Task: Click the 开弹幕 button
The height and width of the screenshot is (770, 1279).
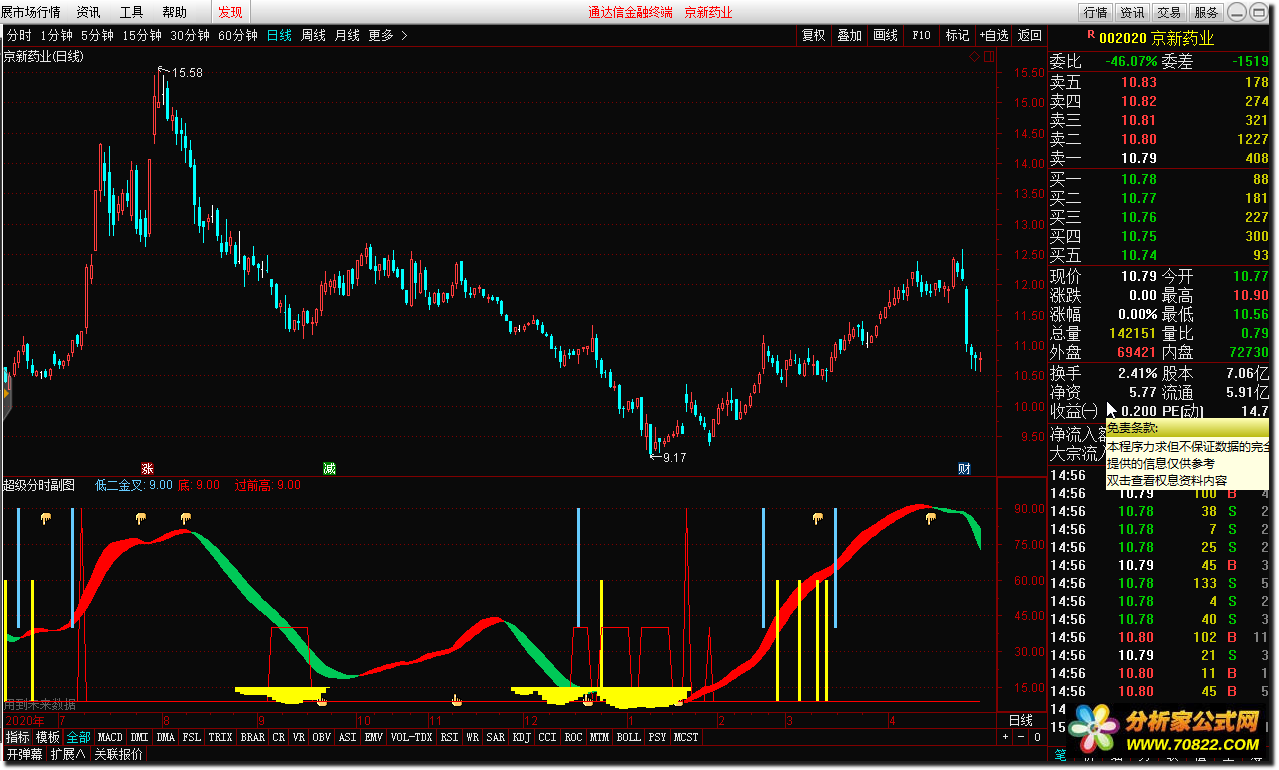Action: click(x=25, y=754)
